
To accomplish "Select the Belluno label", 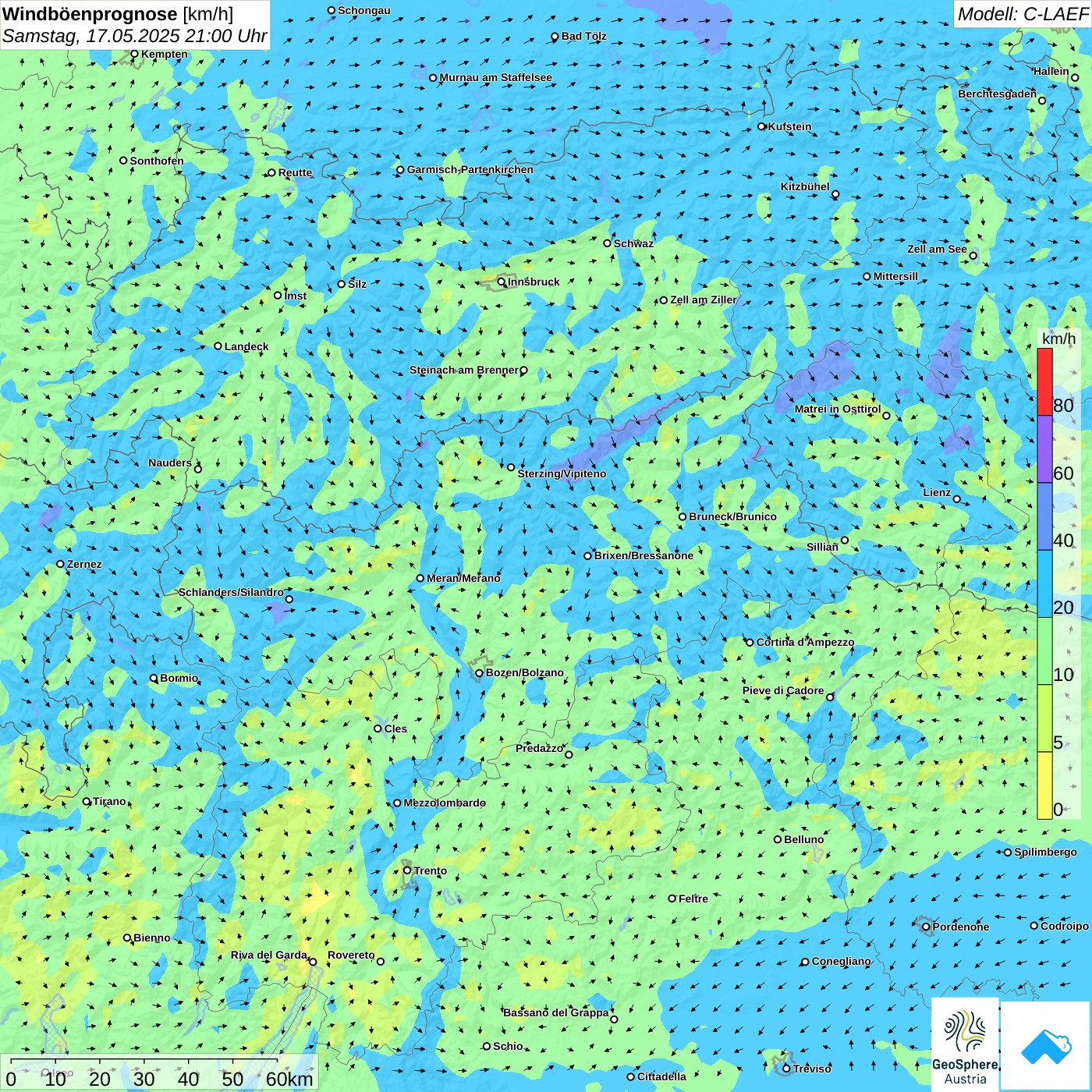I will [x=803, y=839].
